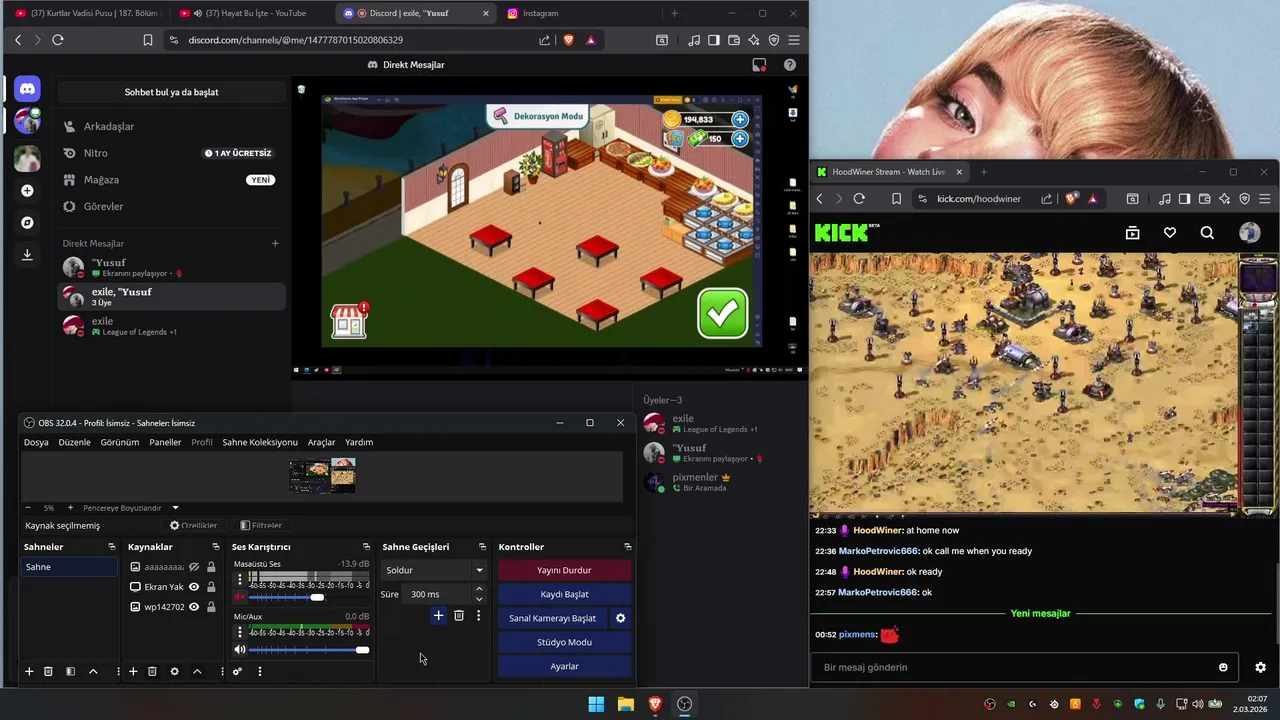
Task: Open OBS Ayarlar settings
Action: [x=564, y=666]
